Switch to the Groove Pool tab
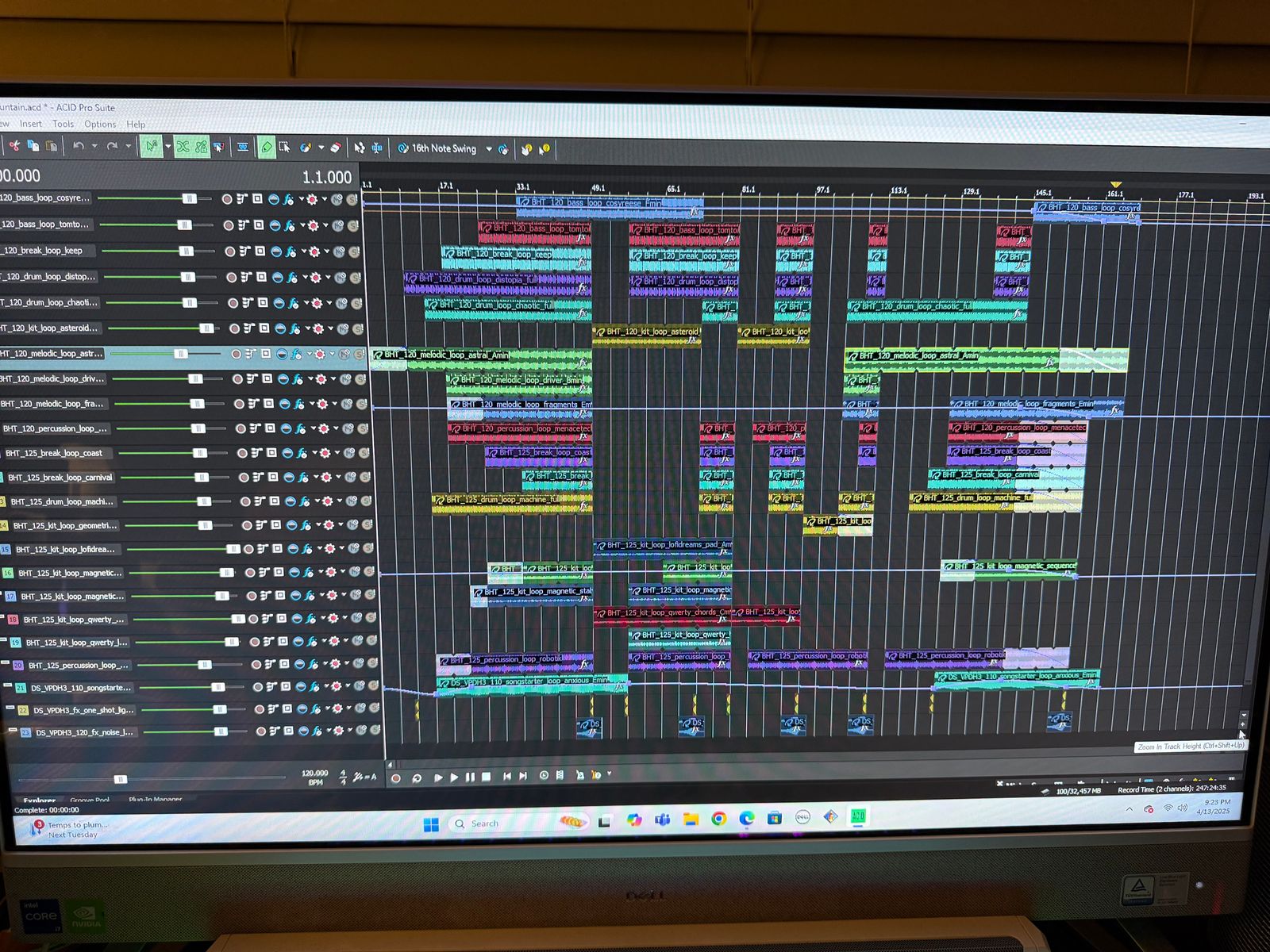 click(x=90, y=800)
